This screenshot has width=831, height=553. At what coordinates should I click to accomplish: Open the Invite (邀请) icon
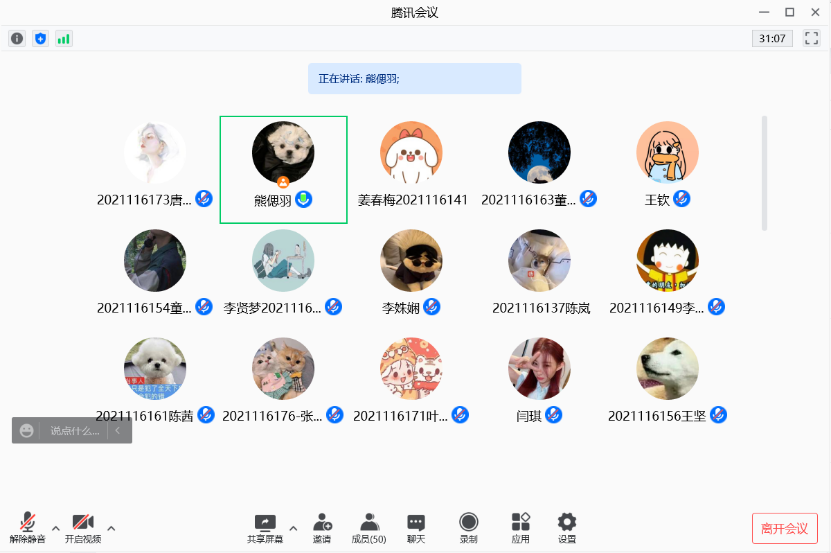(322, 527)
